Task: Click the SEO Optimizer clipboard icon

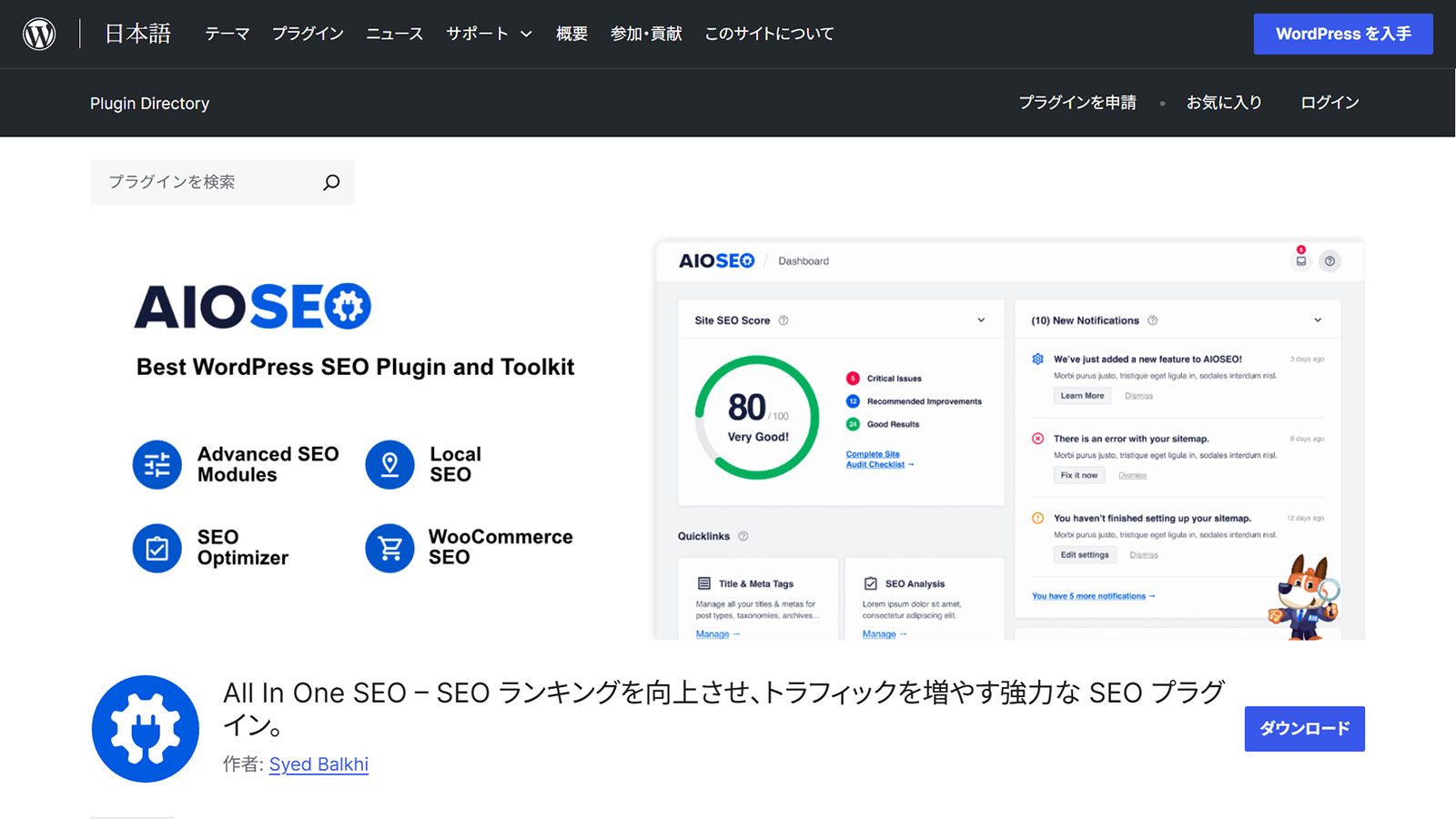Action: tap(157, 548)
